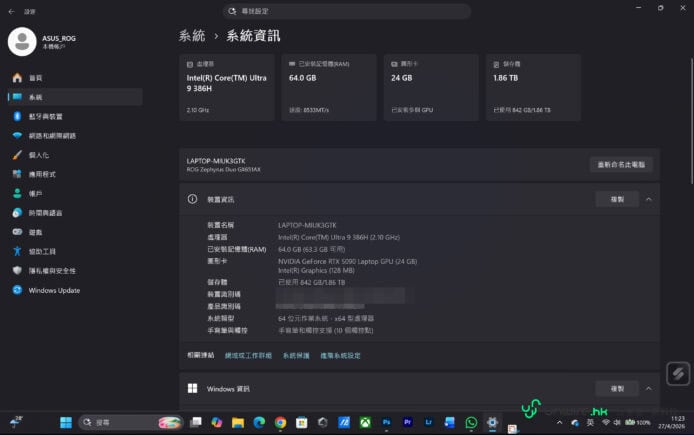Open WhatsApp from taskbar

471,423
